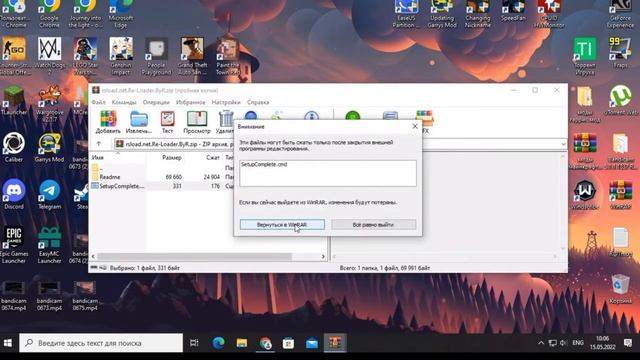The image size is (640, 360).
Task: Click the SFX toolbar icon
Action: [424, 122]
